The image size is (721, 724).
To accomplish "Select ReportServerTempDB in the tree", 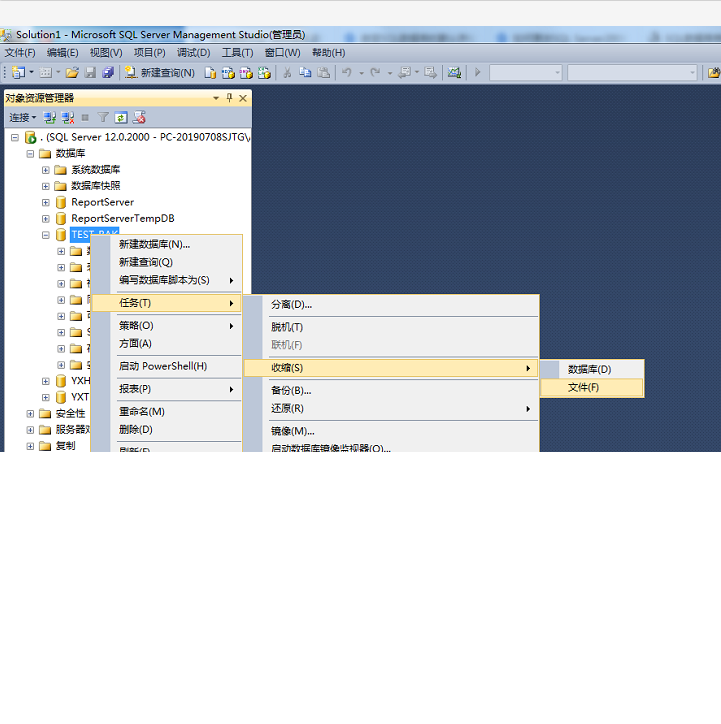I will (x=122, y=218).
